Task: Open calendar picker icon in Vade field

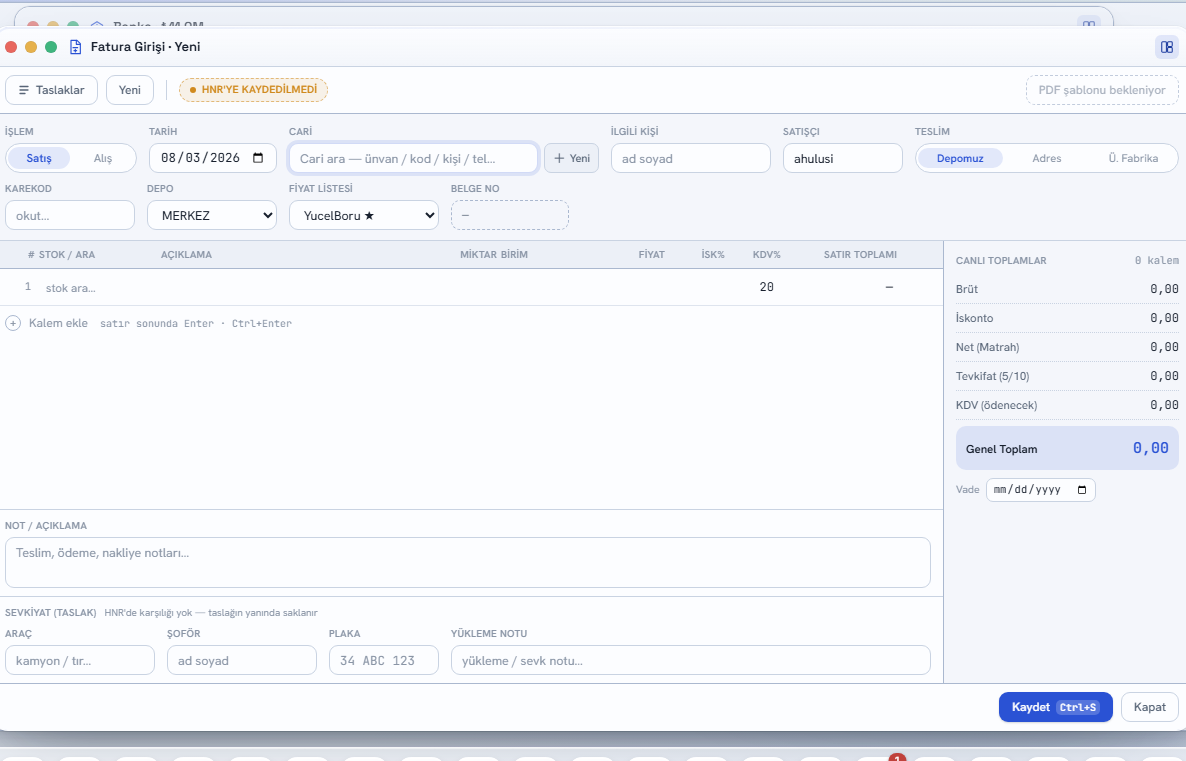Action: (1082, 490)
